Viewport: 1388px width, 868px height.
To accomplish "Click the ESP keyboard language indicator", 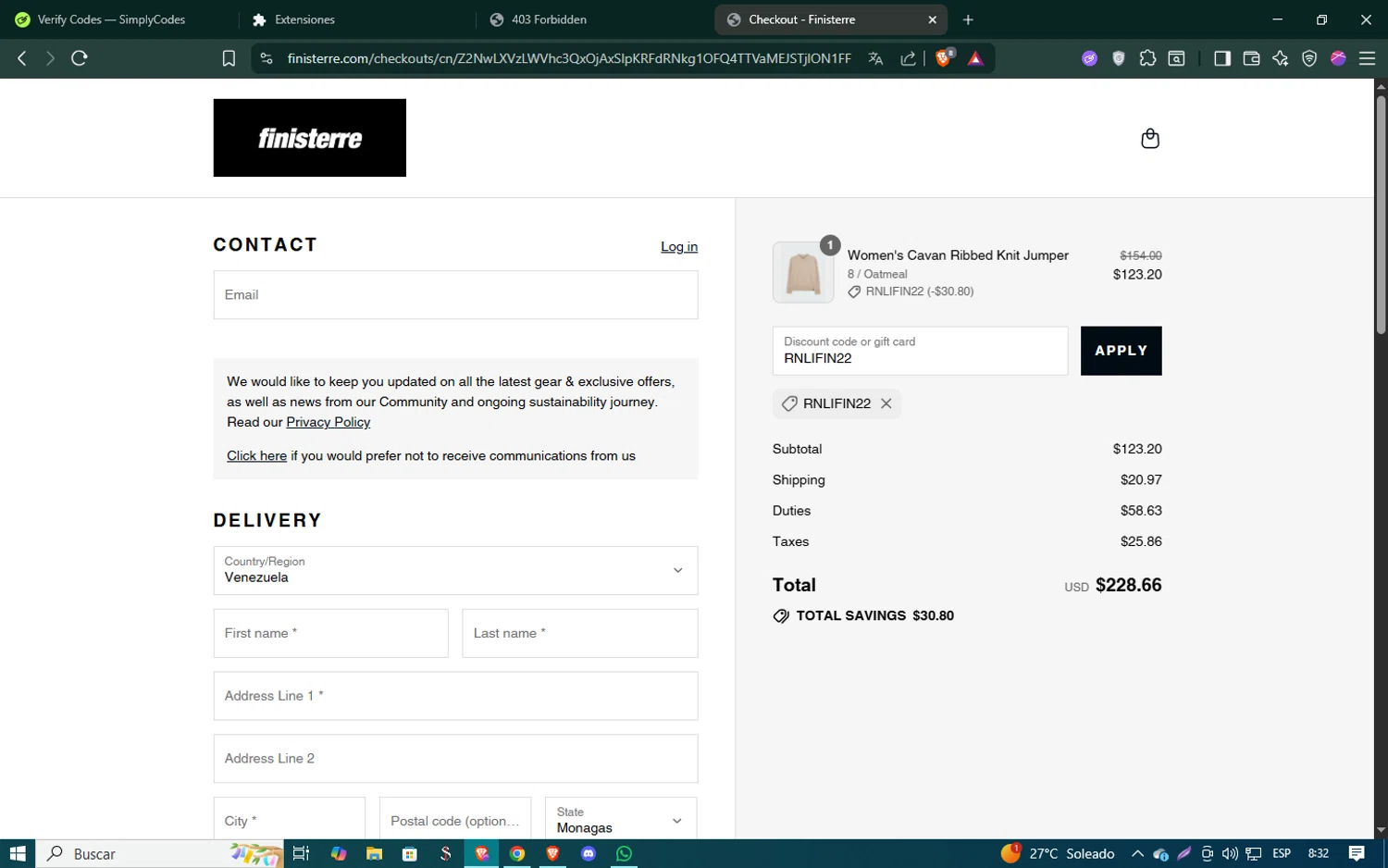I will [x=1282, y=853].
